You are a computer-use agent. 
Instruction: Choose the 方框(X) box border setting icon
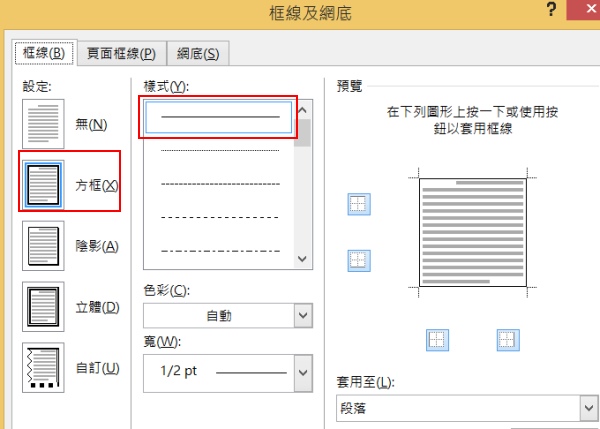[x=43, y=185]
